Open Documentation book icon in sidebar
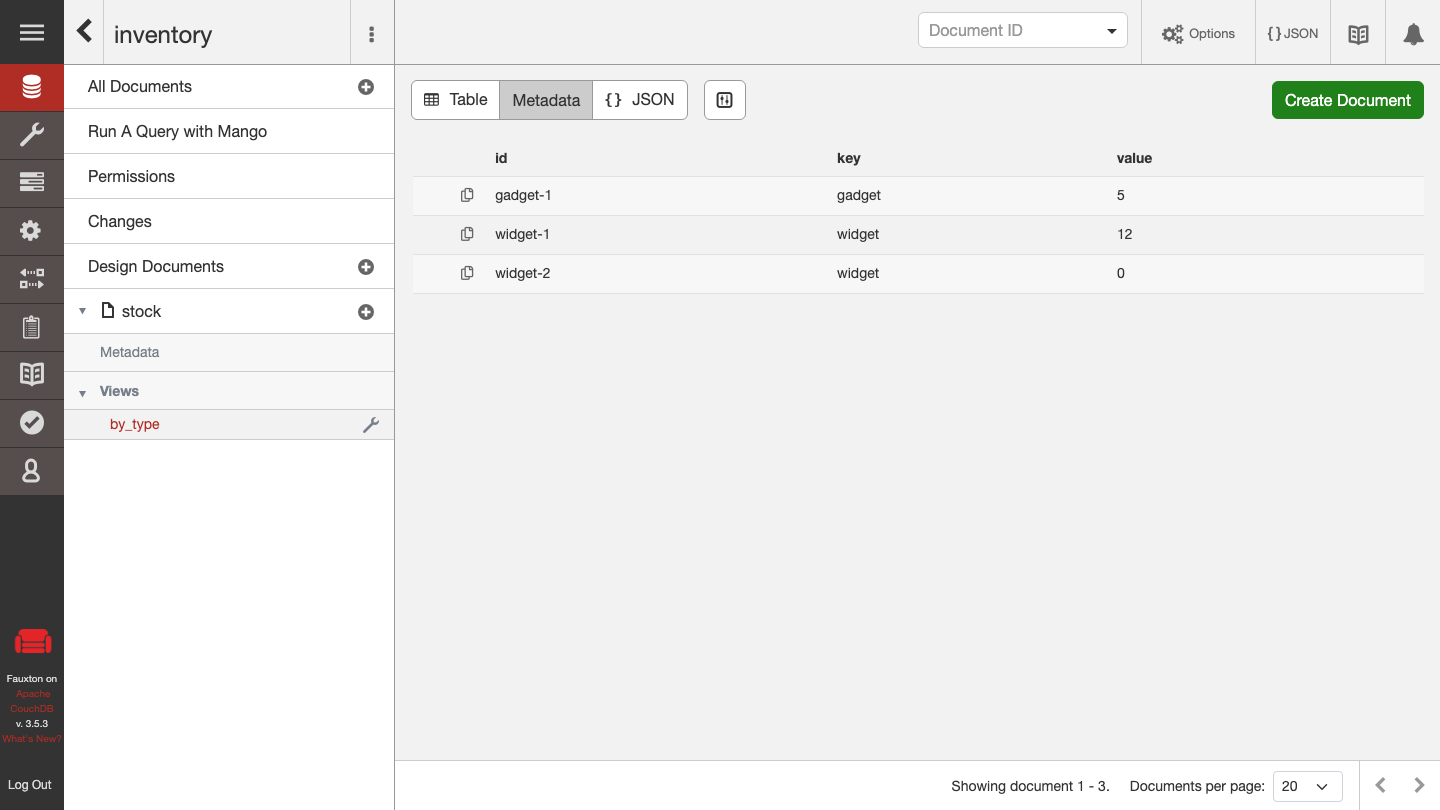This screenshot has width=1440, height=810. coord(32,374)
